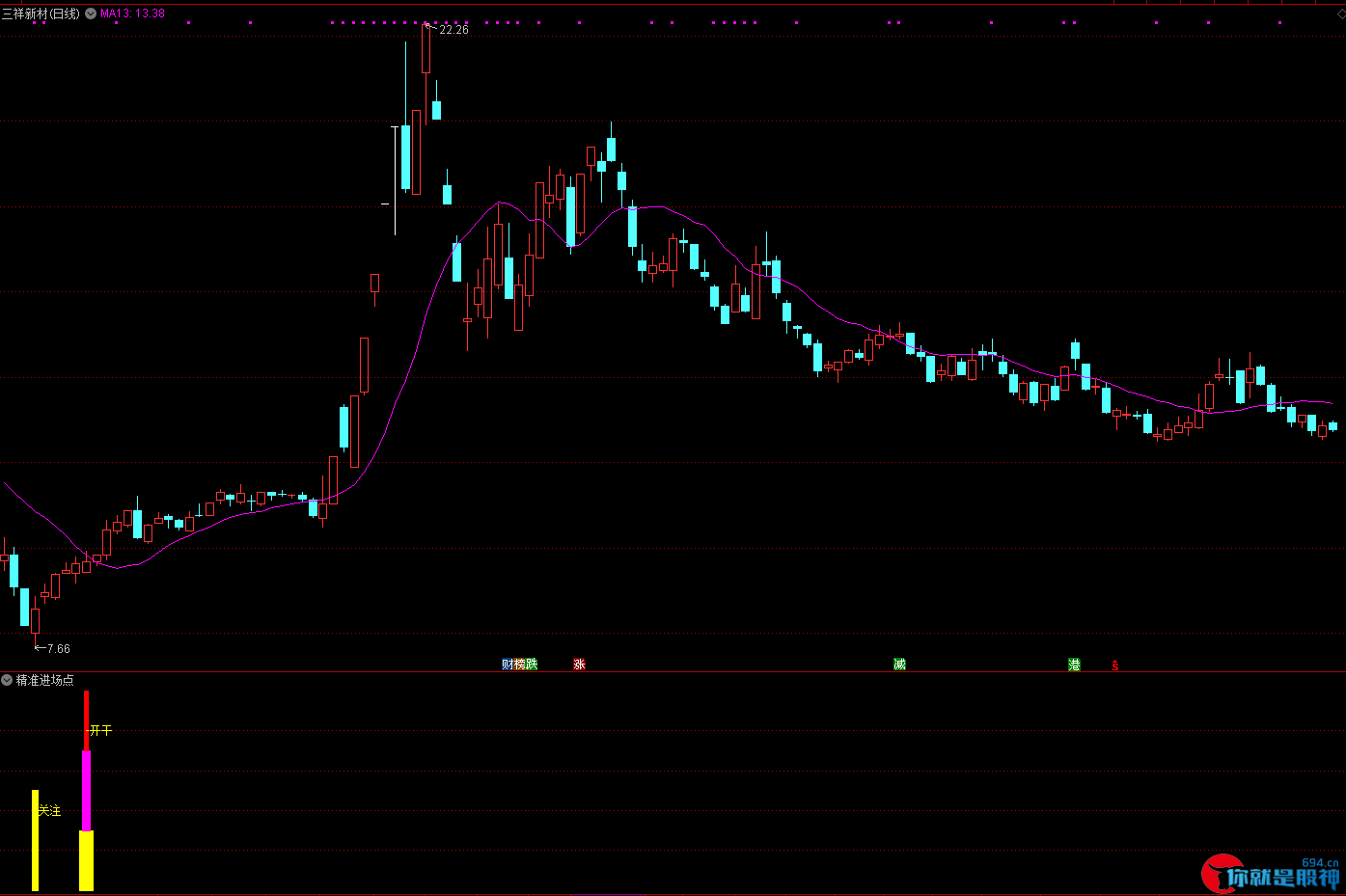Viewport: 1346px width, 896px height.
Task: Click the 22.26 high price label
Action: [453, 30]
